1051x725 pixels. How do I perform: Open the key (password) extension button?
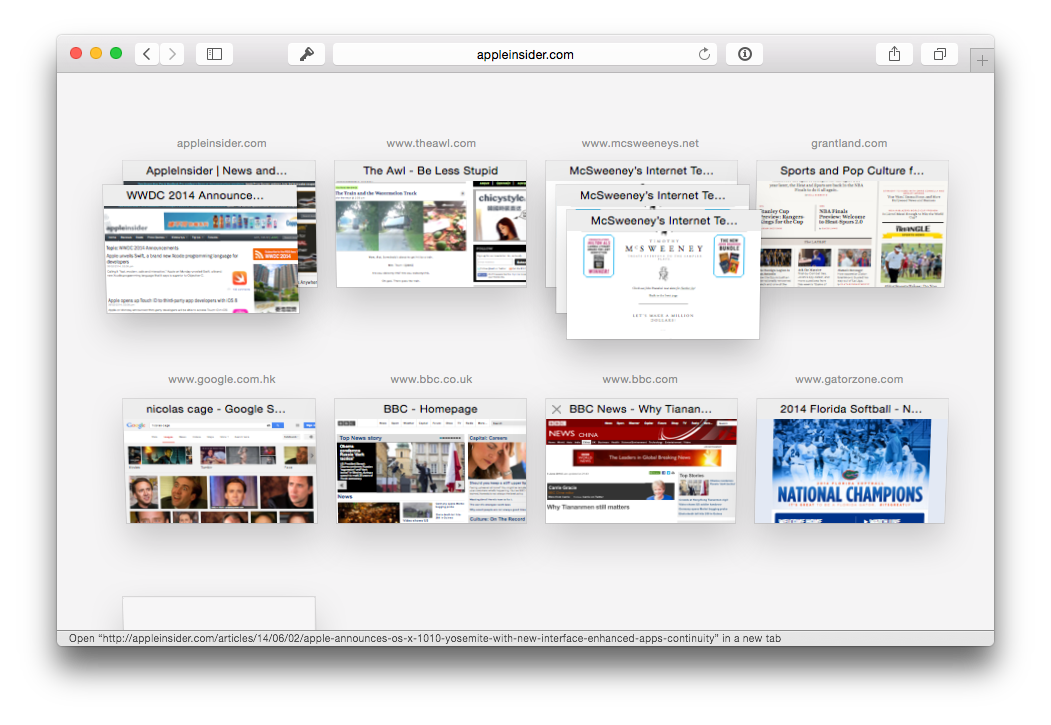(306, 54)
